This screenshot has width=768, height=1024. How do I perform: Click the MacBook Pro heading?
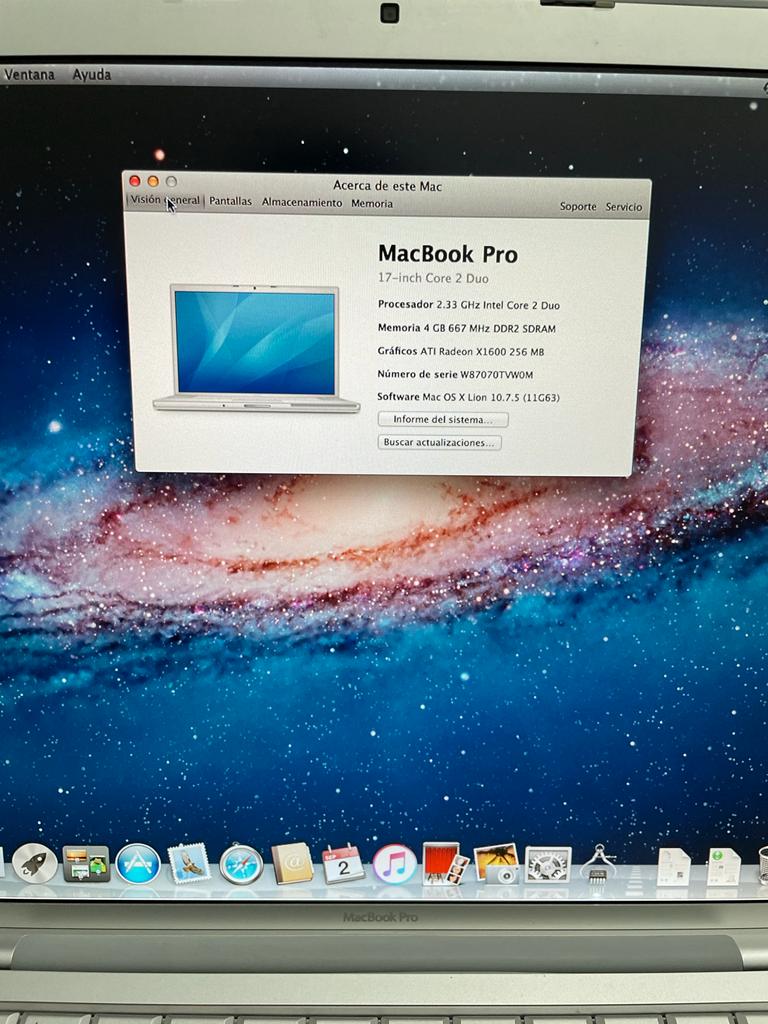447,254
